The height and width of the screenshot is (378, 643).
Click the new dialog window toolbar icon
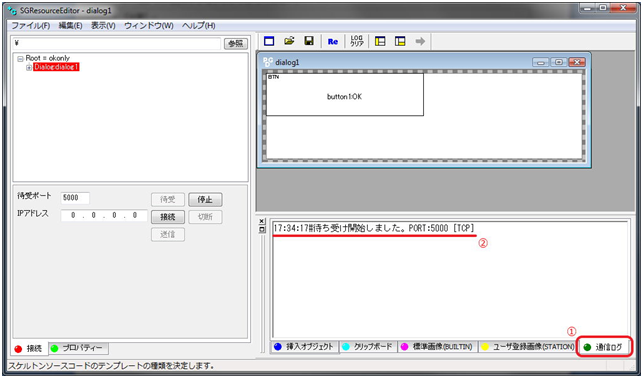point(269,41)
